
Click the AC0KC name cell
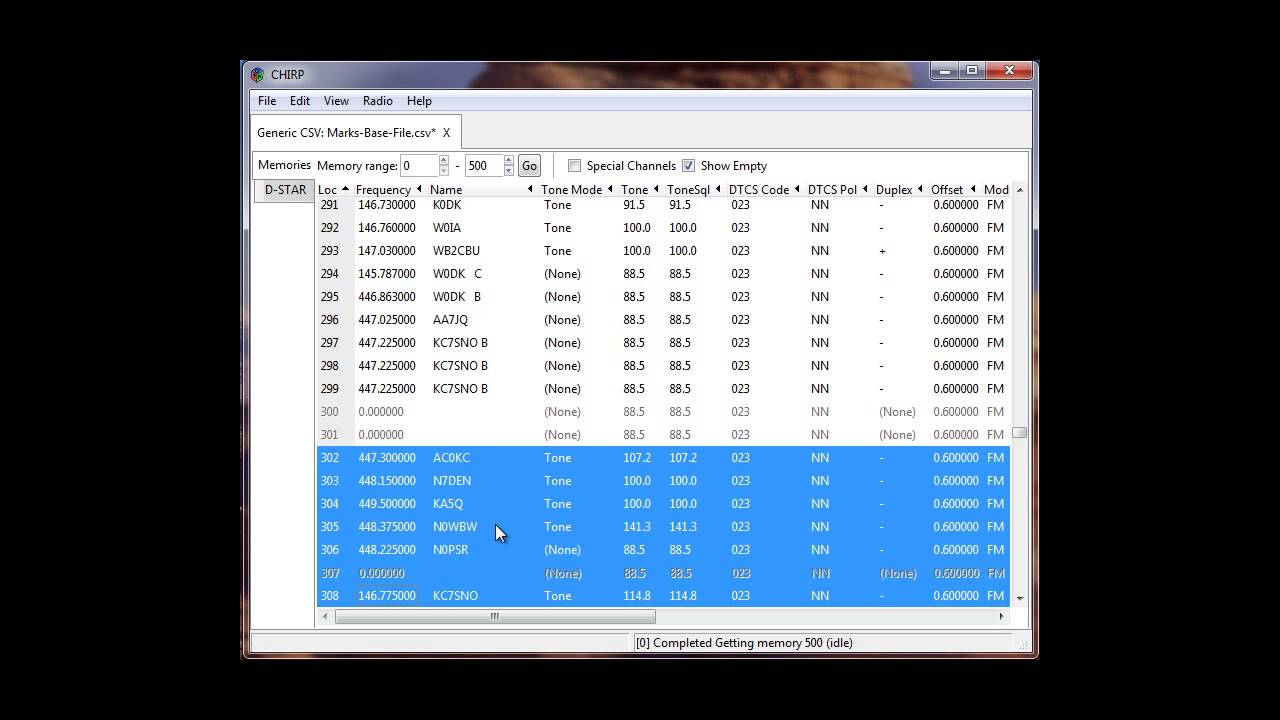point(451,458)
